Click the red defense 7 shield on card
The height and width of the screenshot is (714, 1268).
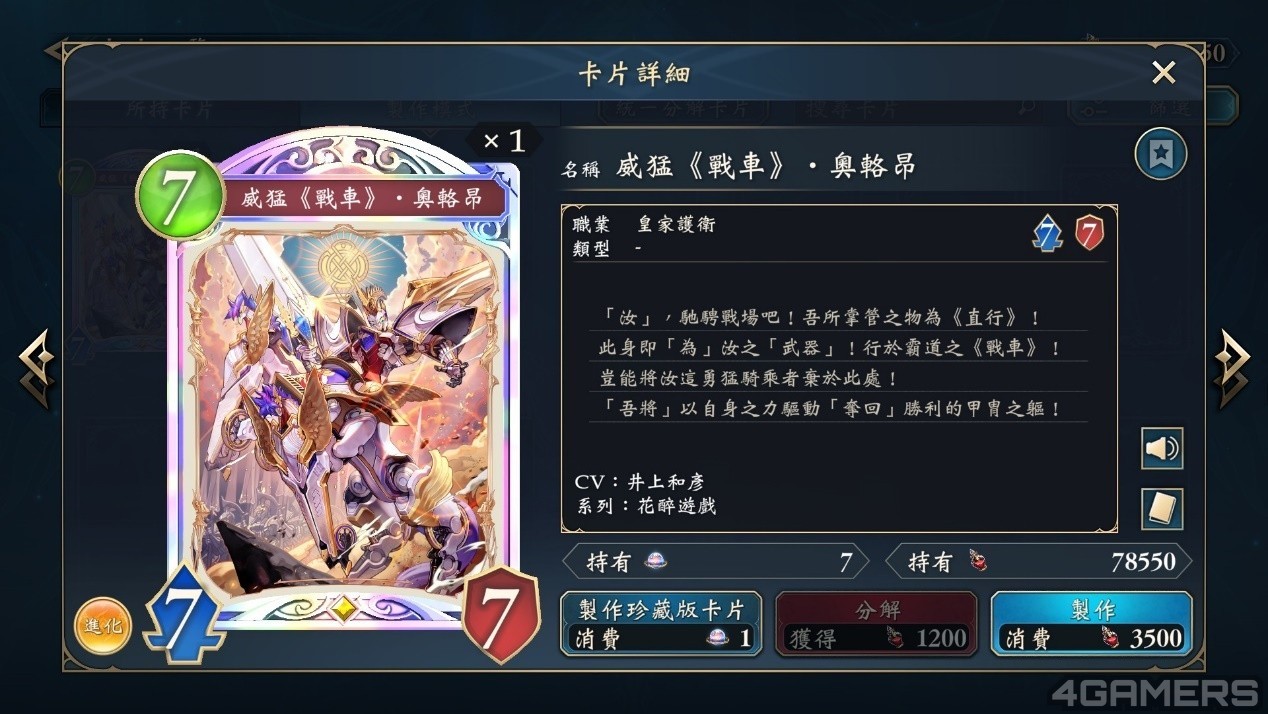[x=500, y=614]
